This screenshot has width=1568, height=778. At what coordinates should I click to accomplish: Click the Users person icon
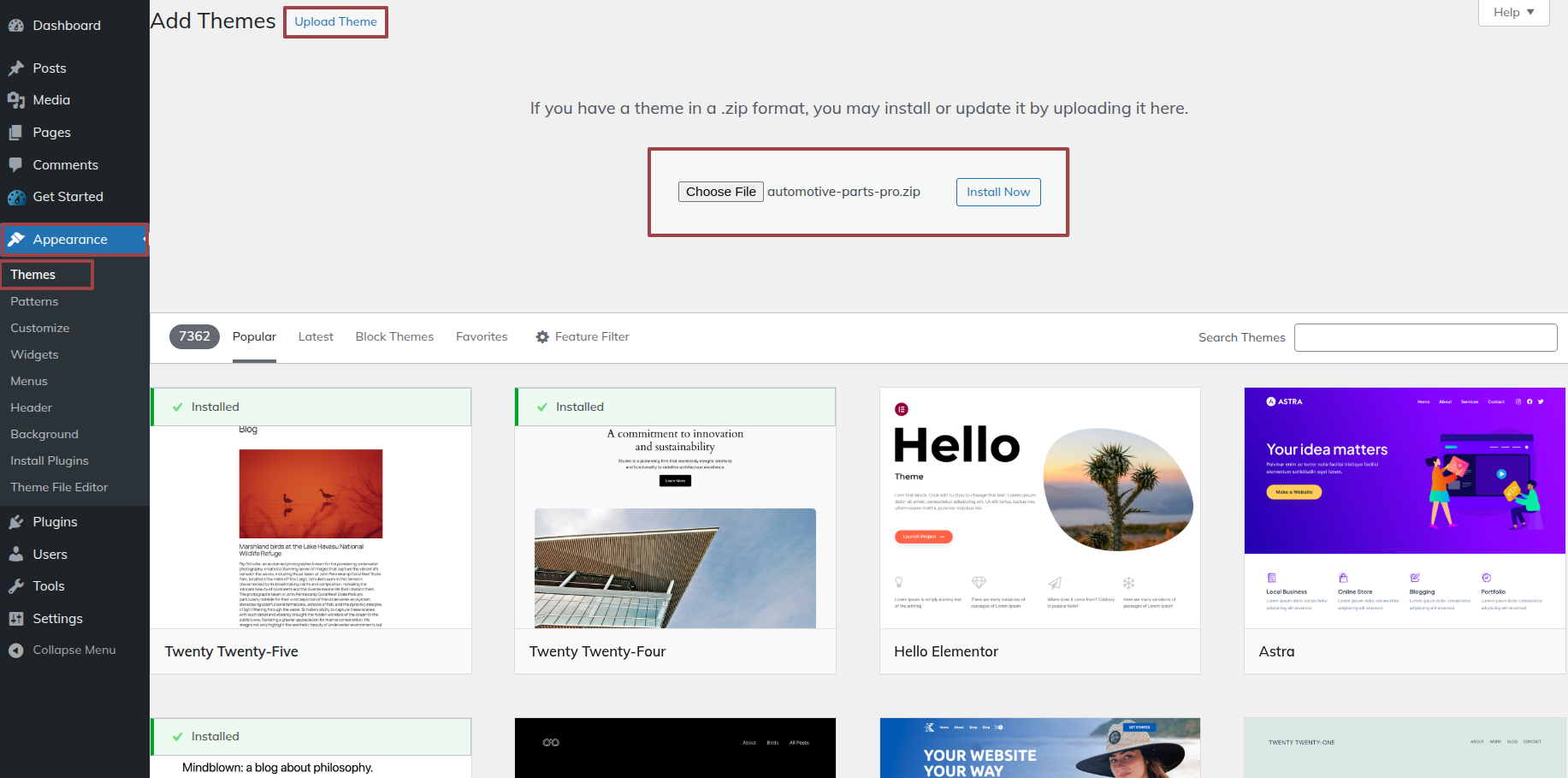15,554
